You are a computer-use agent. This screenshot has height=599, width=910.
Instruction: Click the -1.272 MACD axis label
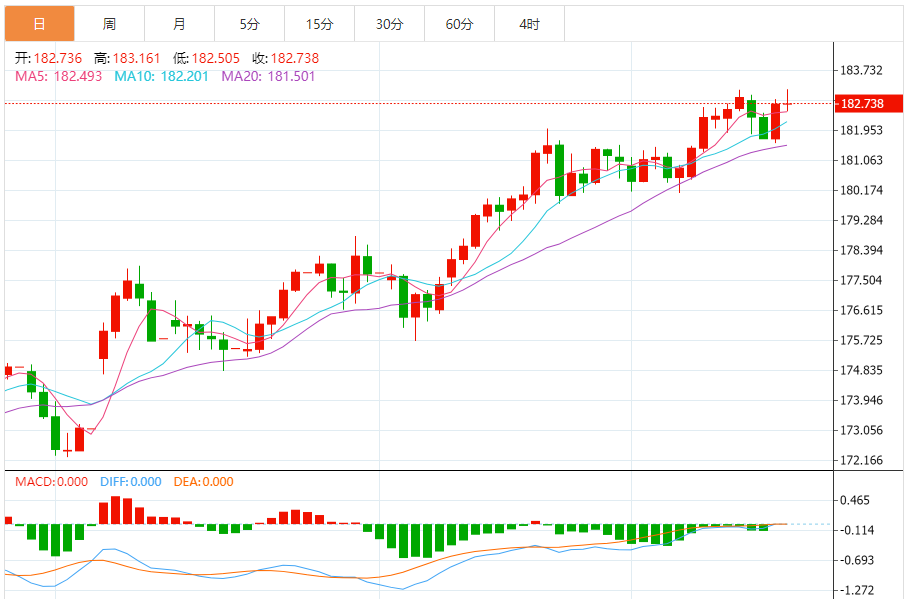pos(859,590)
